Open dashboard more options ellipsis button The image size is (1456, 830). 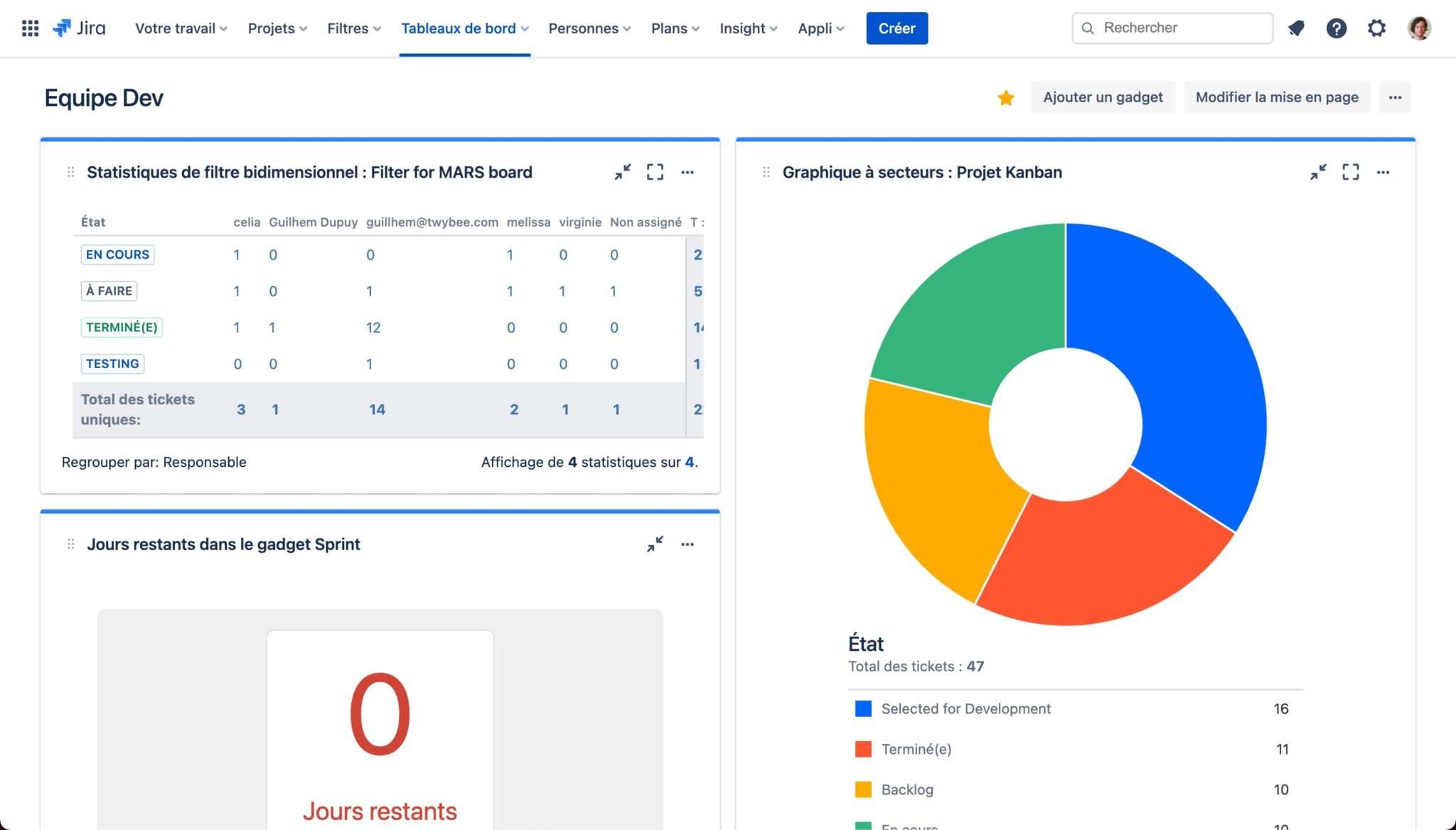pyautogui.click(x=1395, y=97)
